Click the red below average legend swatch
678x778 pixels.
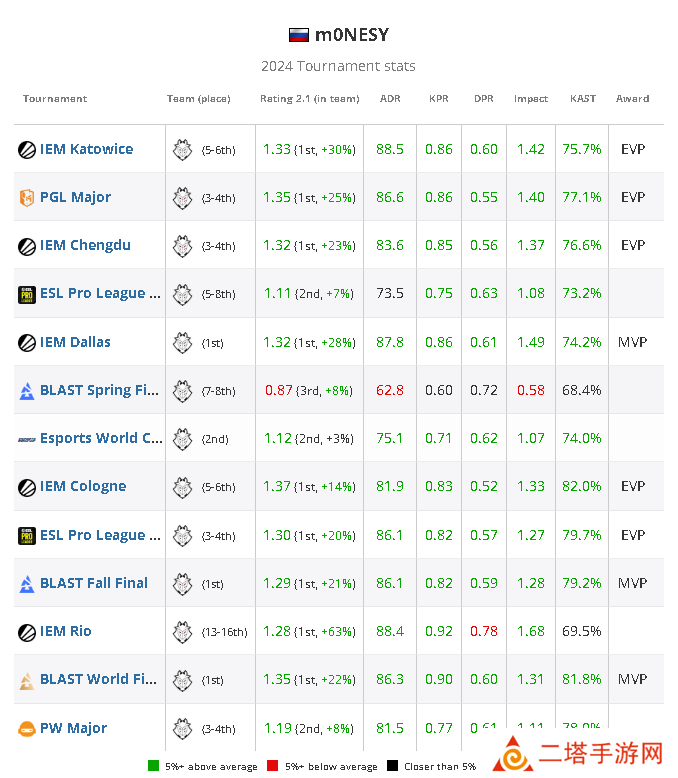(270, 767)
